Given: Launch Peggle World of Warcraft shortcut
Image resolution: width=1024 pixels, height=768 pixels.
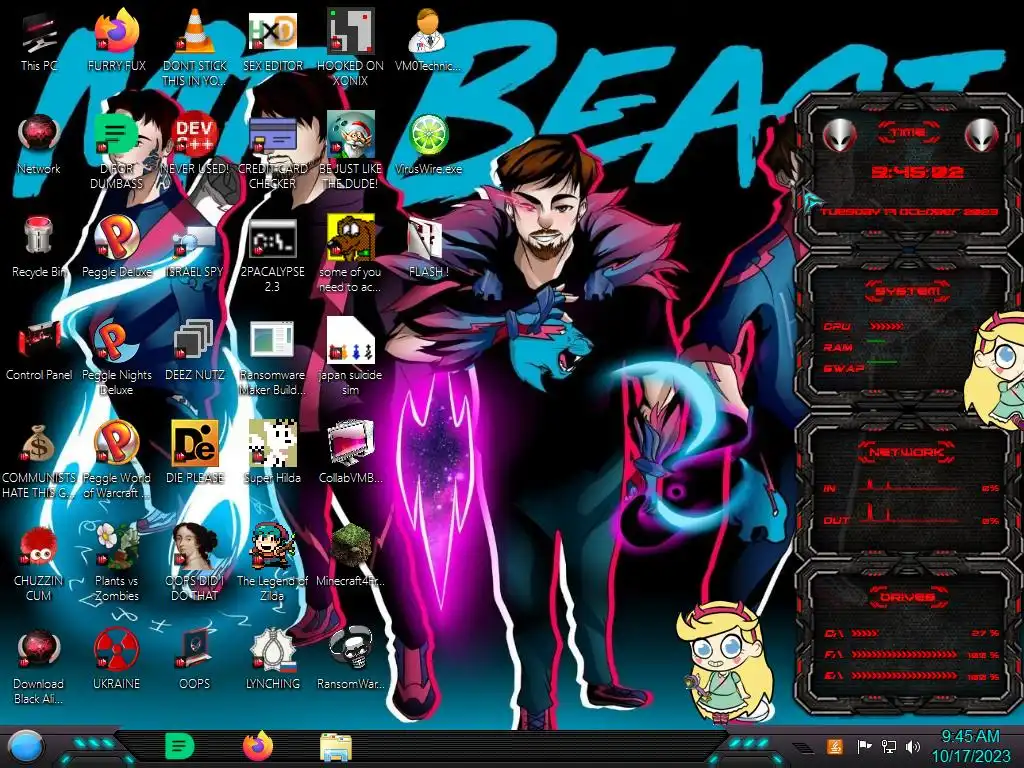Looking at the screenshot, I should pos(116,443).
